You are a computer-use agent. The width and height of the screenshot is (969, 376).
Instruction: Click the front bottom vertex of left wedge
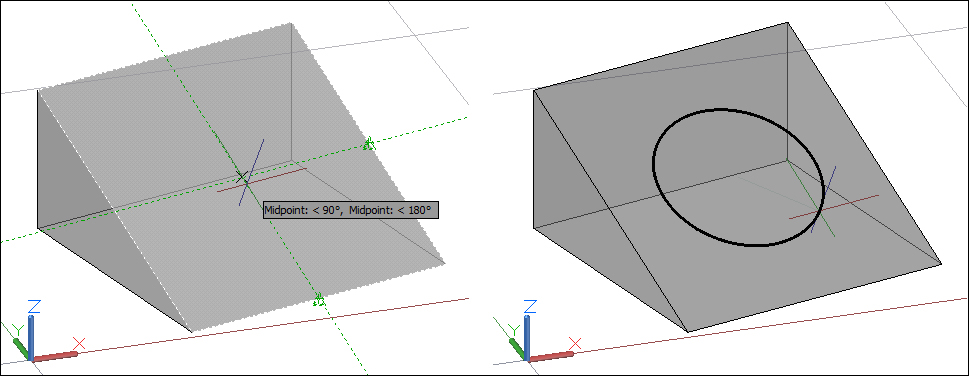point(192,332)
